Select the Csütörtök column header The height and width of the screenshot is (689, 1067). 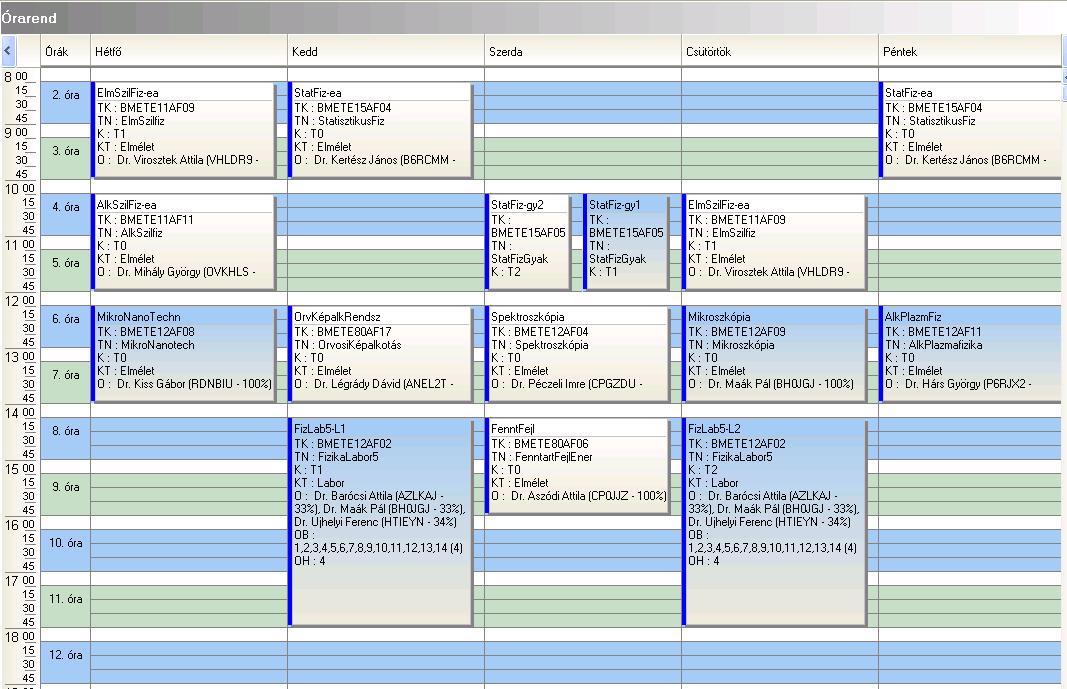pos(780,51)
